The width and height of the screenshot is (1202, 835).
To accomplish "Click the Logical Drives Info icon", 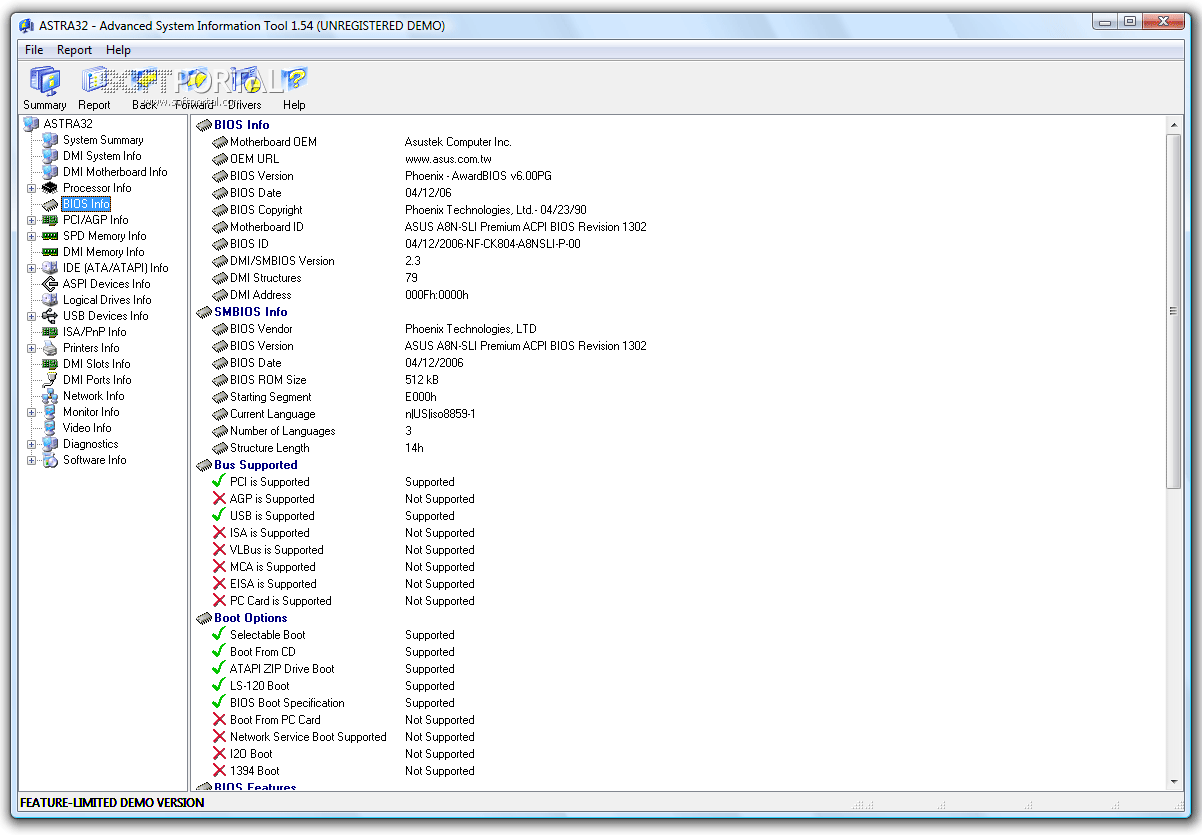I will click(x=50, y=300).
